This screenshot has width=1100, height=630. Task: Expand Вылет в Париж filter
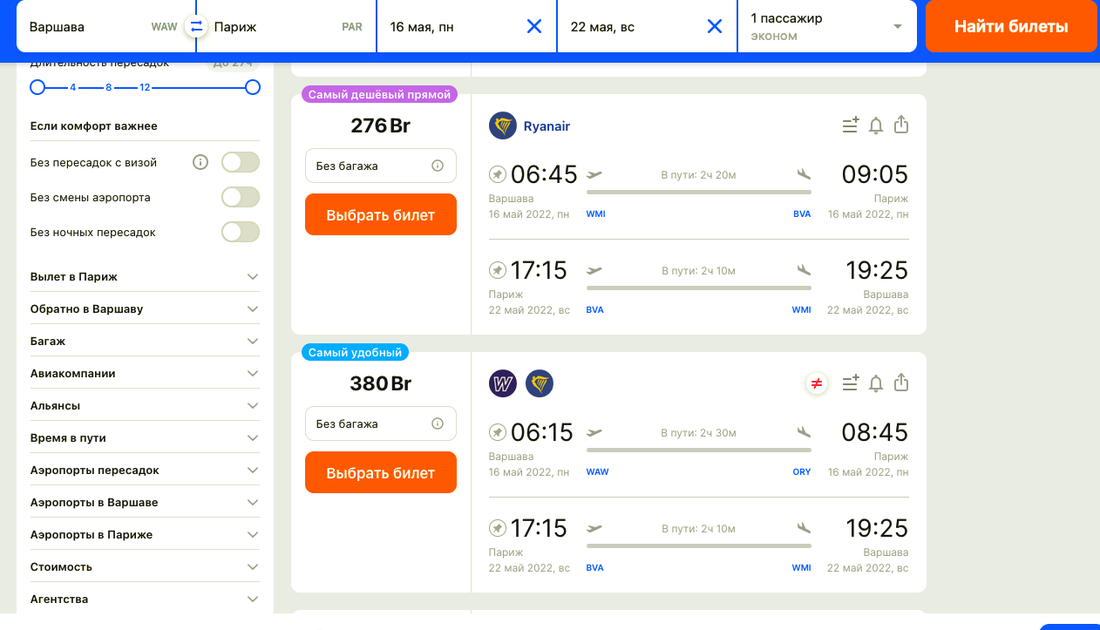(144, 277)
